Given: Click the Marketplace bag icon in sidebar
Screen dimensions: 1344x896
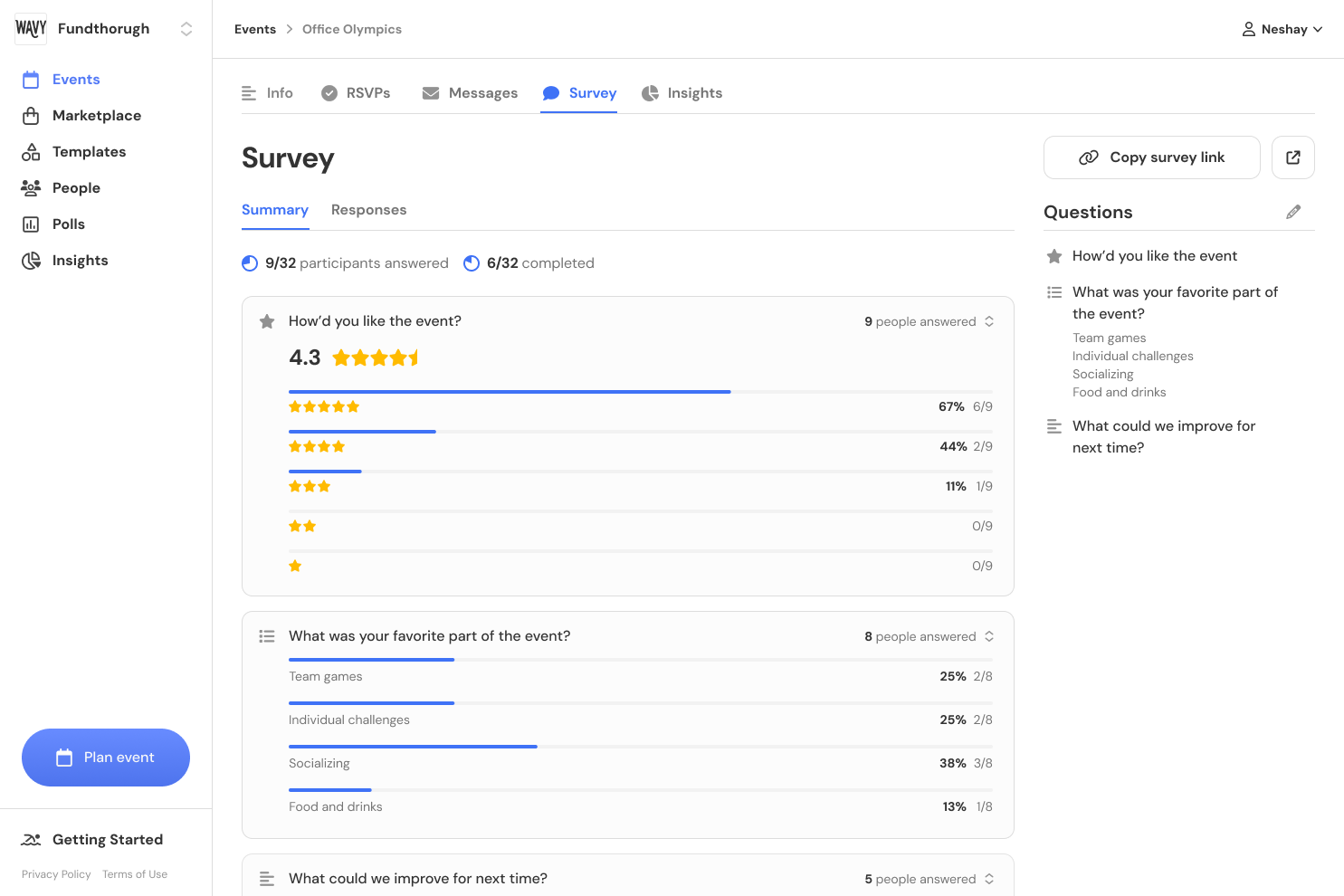Looking at the screenshot, I should pos(31,116).
